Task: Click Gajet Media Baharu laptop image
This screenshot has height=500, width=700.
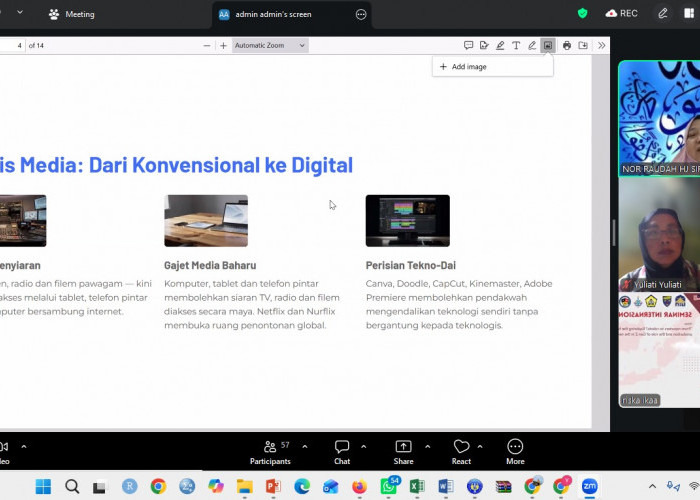Action: 206,221
